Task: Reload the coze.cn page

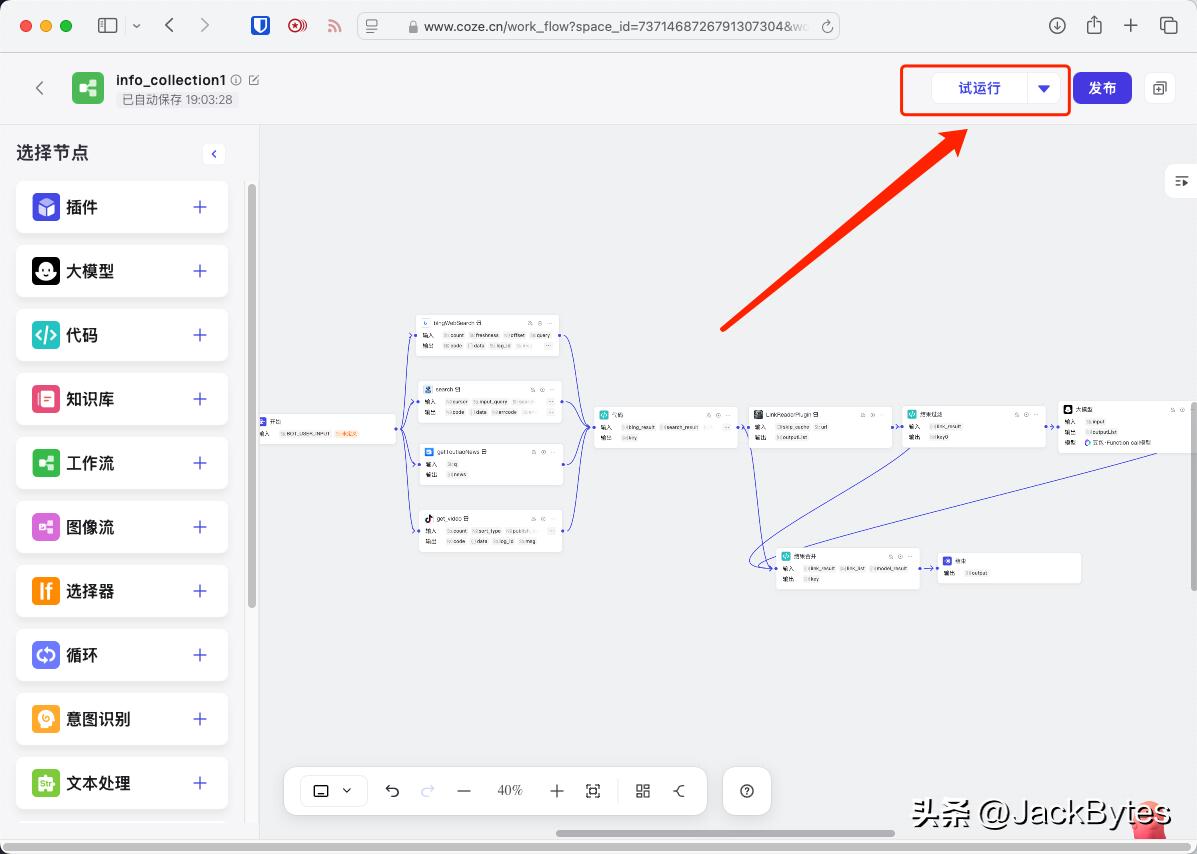Action: coord(827,26)
